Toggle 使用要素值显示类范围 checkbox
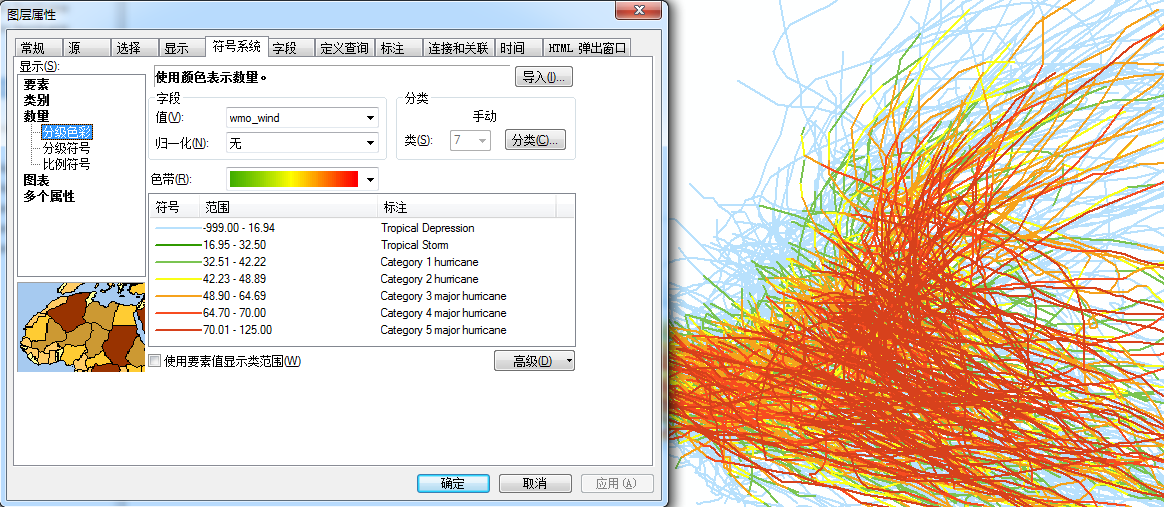 click(x=154, y=361)
